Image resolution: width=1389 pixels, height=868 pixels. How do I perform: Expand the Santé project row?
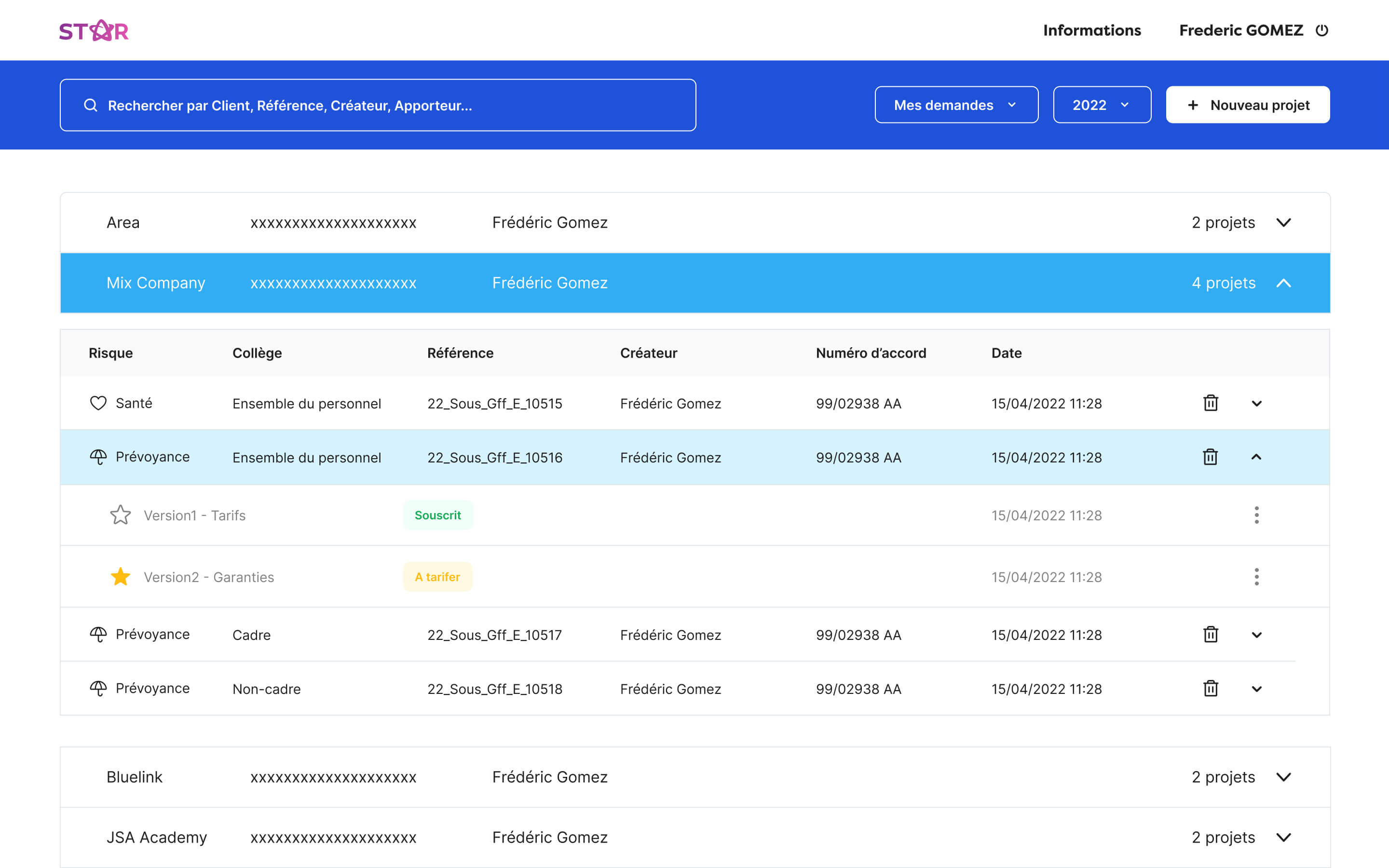(1256, 404)
